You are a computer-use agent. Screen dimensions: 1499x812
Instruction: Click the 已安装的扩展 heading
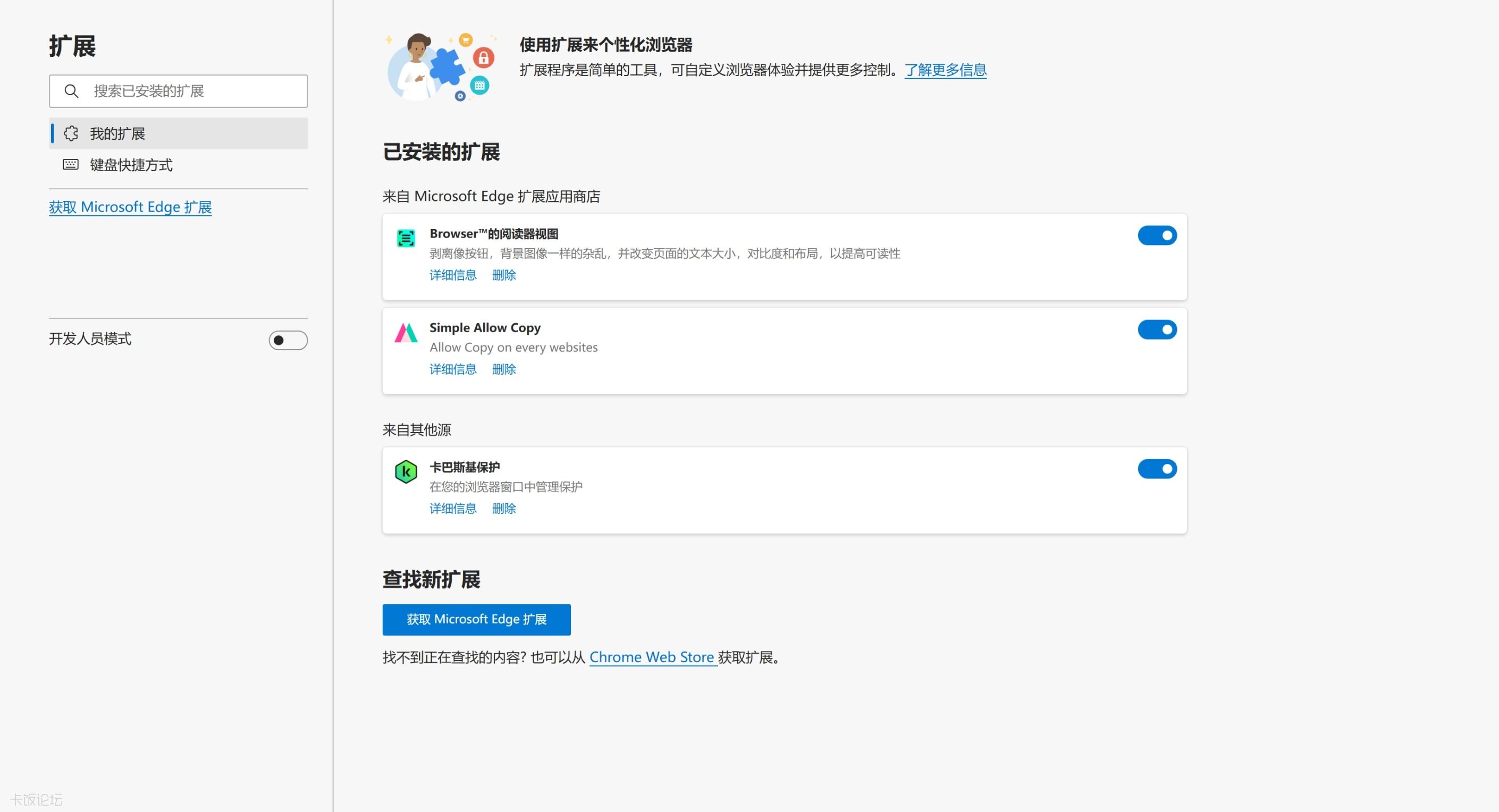click(441, 153)
